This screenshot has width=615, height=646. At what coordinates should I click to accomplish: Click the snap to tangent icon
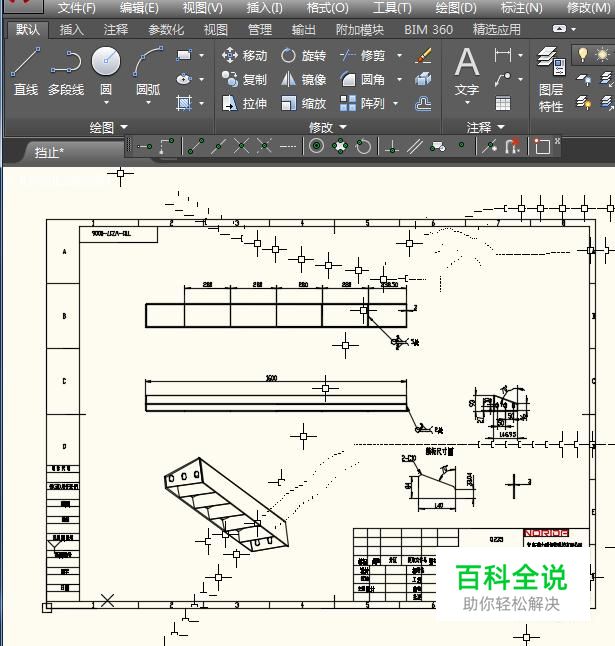[x=363, y=146]
